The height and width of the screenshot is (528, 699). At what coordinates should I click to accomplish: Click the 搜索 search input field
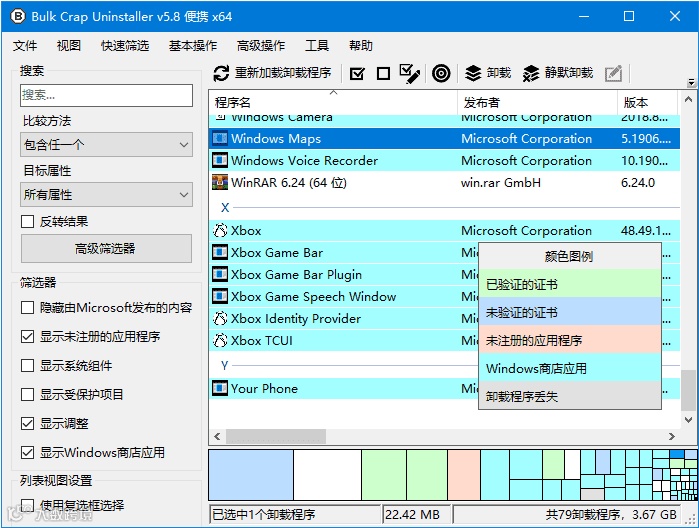[106, 95]
